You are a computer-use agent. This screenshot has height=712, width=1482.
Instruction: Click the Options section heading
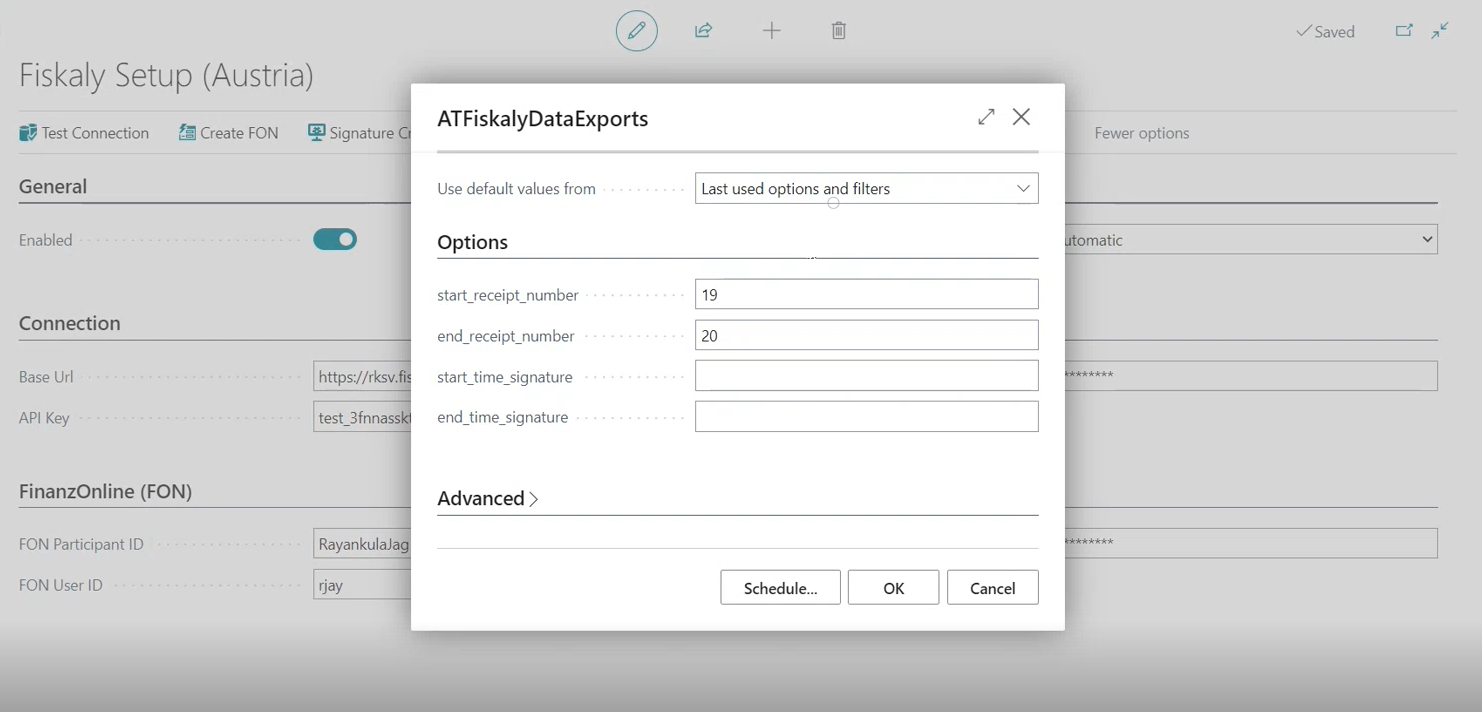(473, 242)
